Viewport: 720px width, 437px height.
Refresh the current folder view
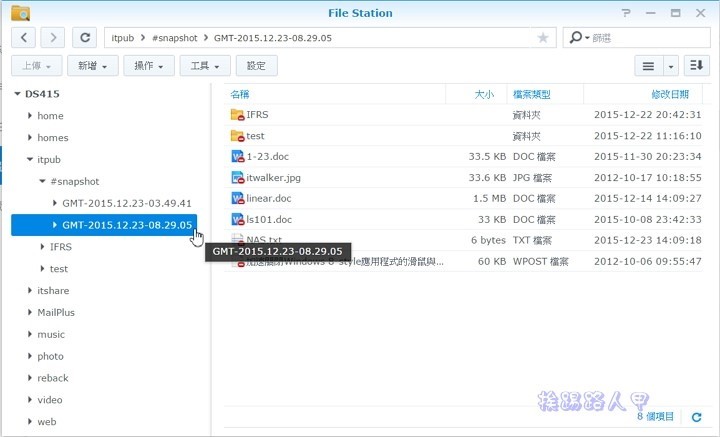[x=86, y=37]
